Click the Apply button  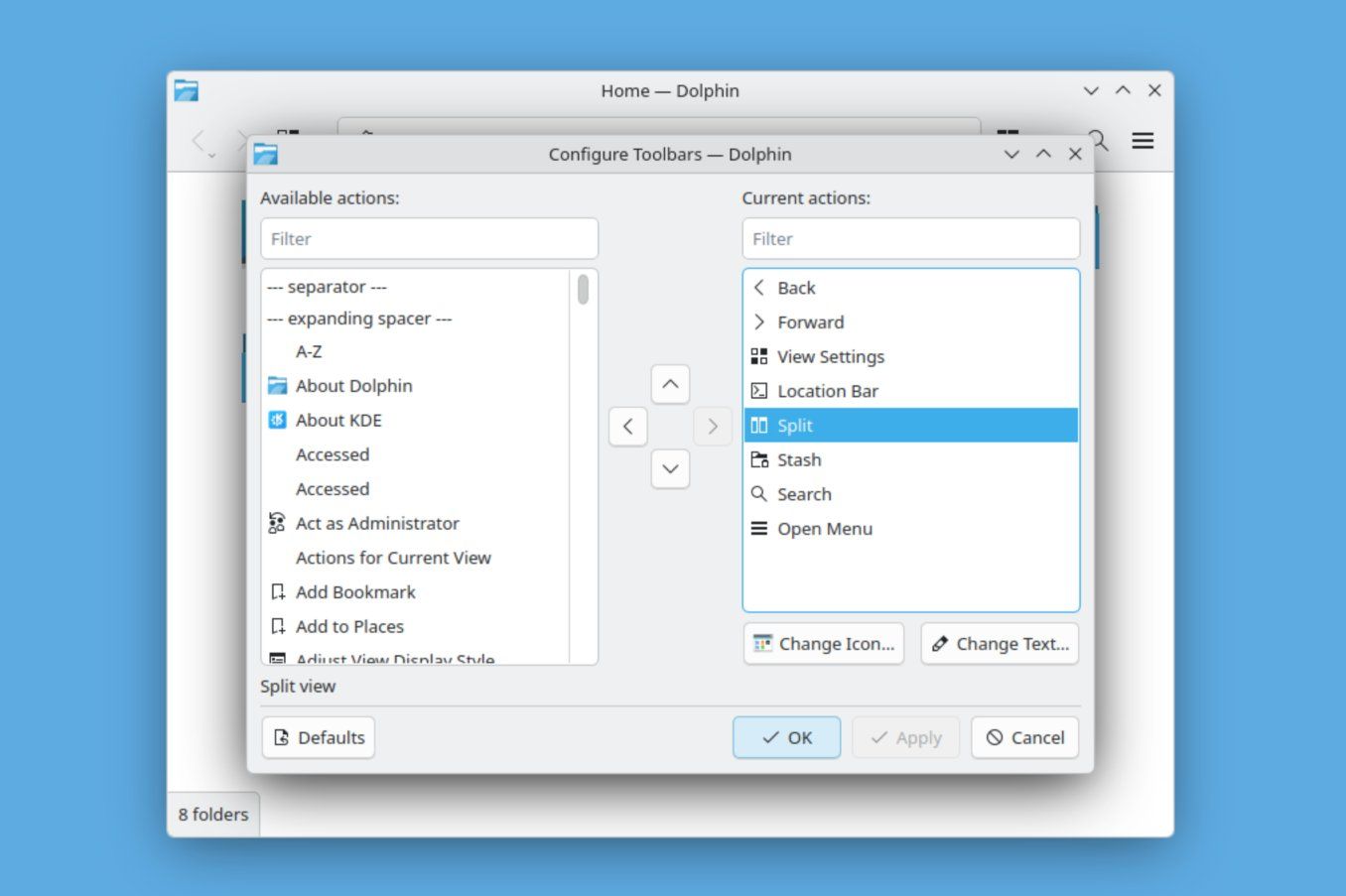(905, 737)
